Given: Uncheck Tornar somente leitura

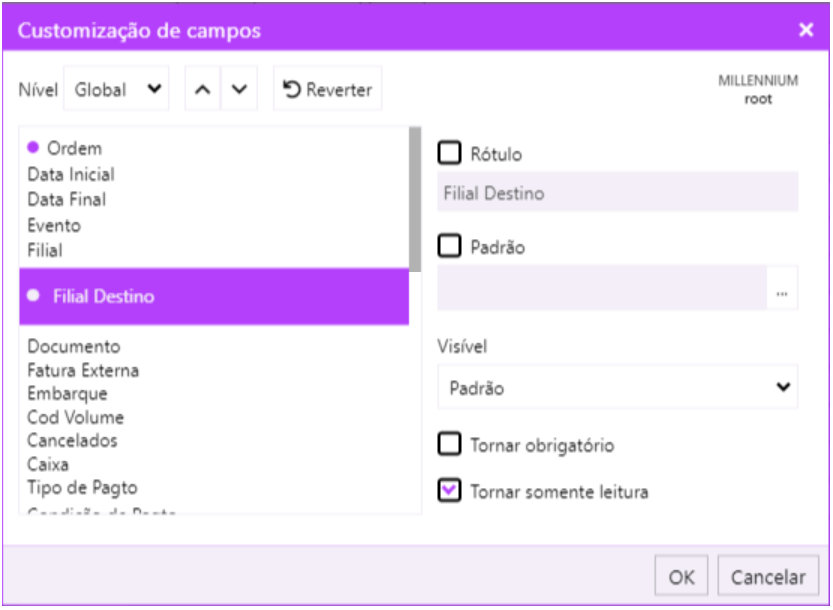Looking at the screenshot, I should point(450,491).
